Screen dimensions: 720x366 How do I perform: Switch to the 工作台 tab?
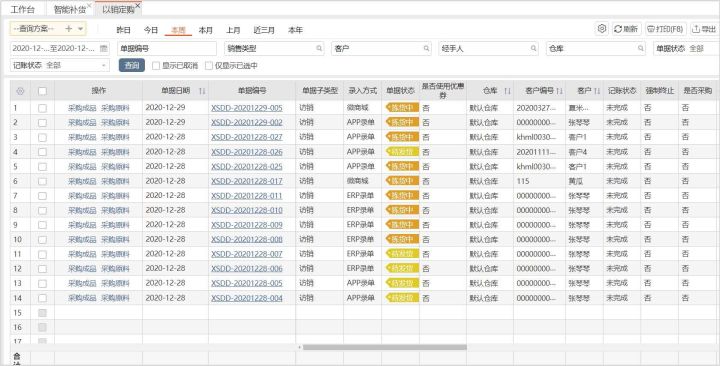22,9
